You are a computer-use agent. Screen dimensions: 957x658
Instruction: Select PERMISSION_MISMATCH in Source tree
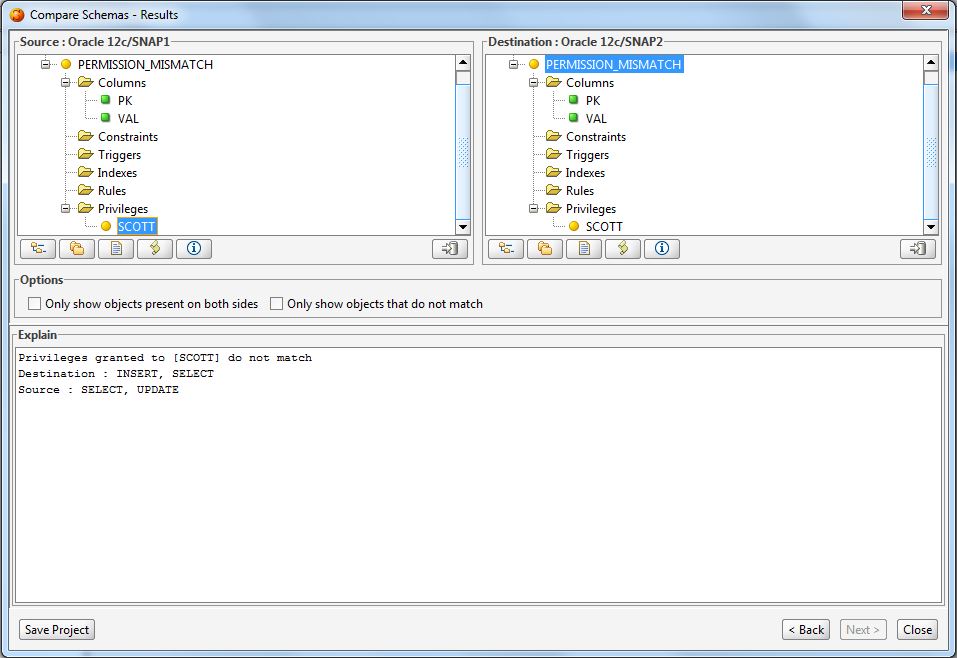[x=145, y=64]
